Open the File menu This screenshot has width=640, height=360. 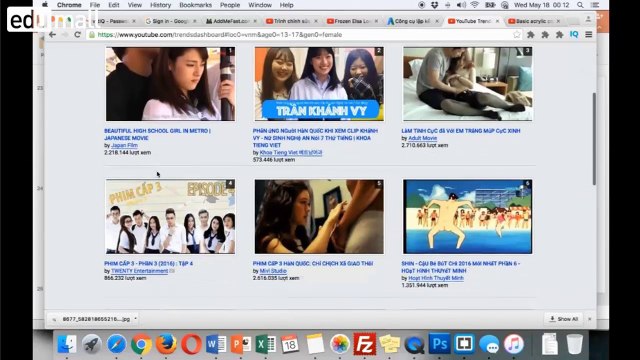[x=95, y=5]
